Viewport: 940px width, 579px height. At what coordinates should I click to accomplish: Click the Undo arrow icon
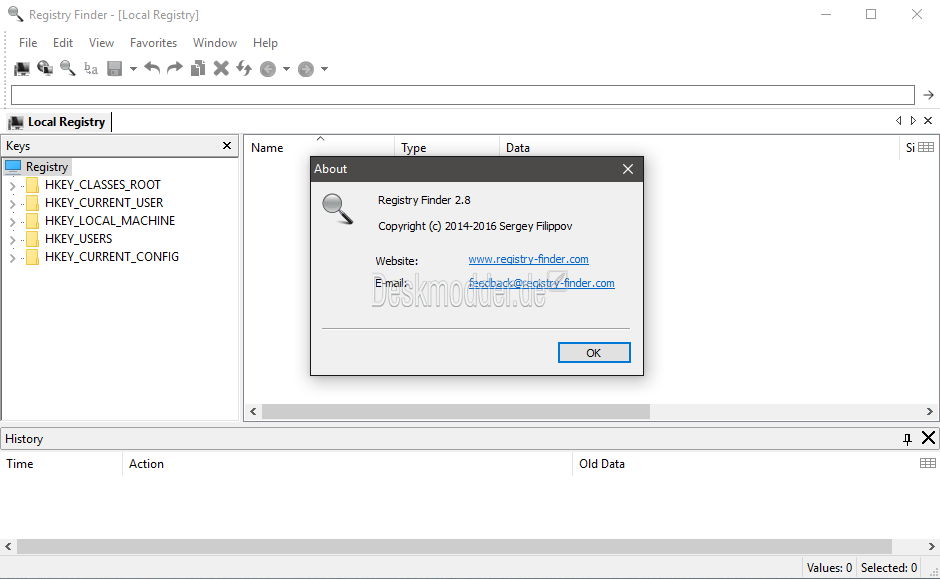[152, 68]
